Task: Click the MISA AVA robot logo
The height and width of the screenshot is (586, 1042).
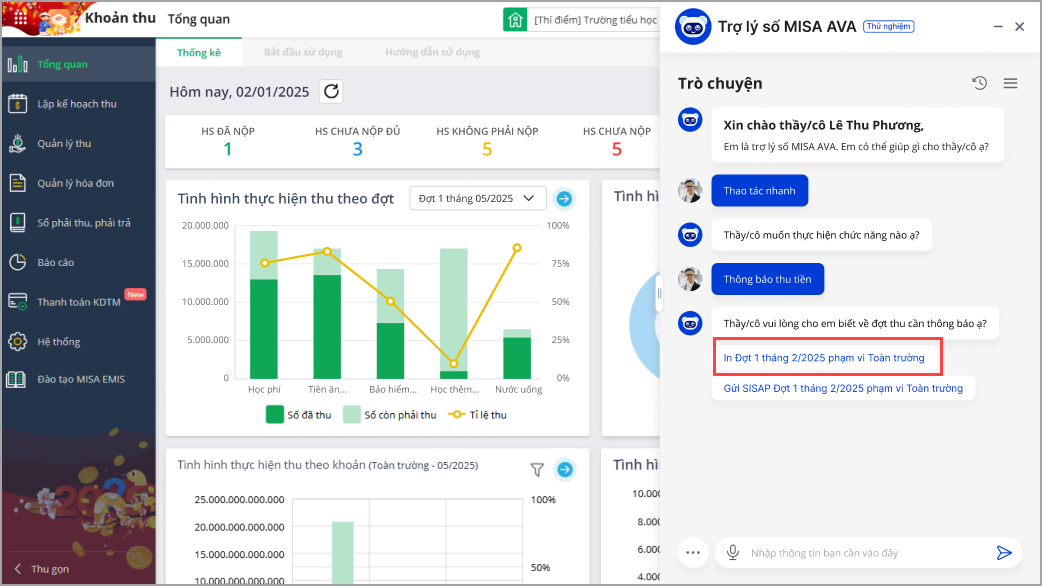Action: pyautogui.click(x=692, y=27)
